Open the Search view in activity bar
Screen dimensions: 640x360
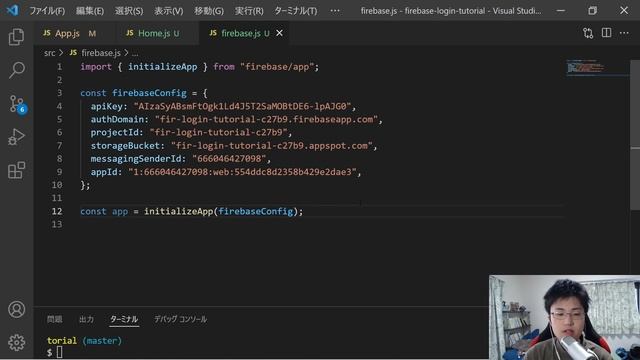click(16, 70)
